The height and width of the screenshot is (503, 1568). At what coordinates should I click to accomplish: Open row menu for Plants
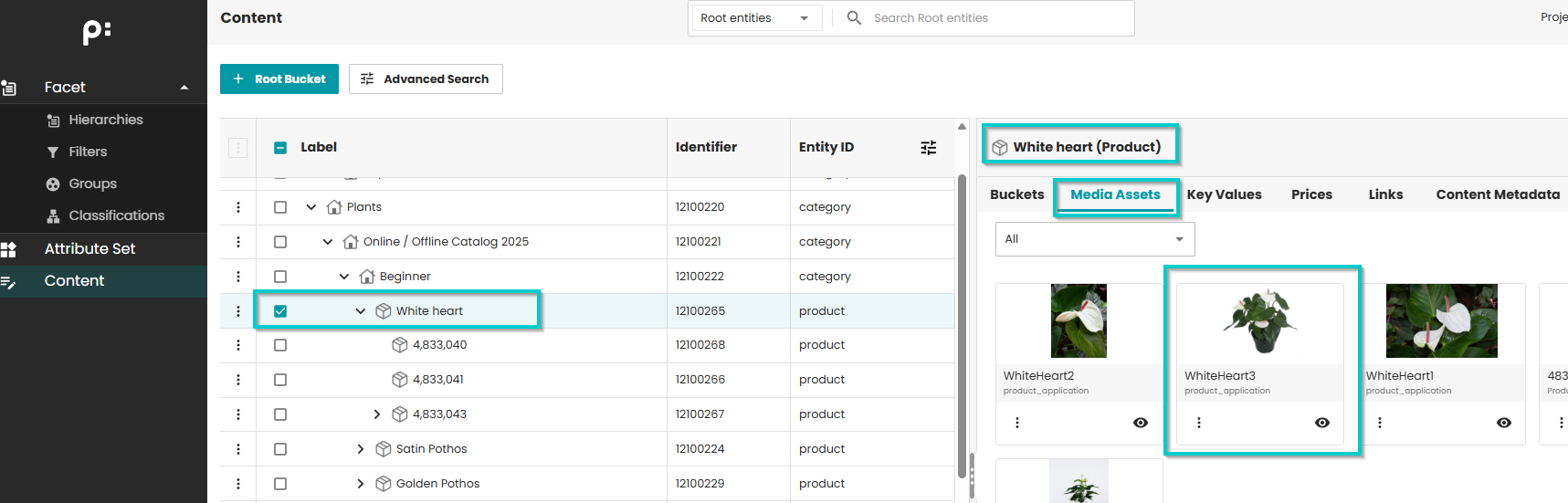click(238, 207)
